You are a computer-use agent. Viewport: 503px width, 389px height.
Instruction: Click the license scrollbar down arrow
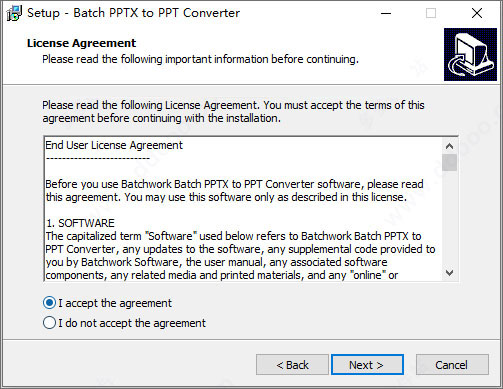pos(449,273)
